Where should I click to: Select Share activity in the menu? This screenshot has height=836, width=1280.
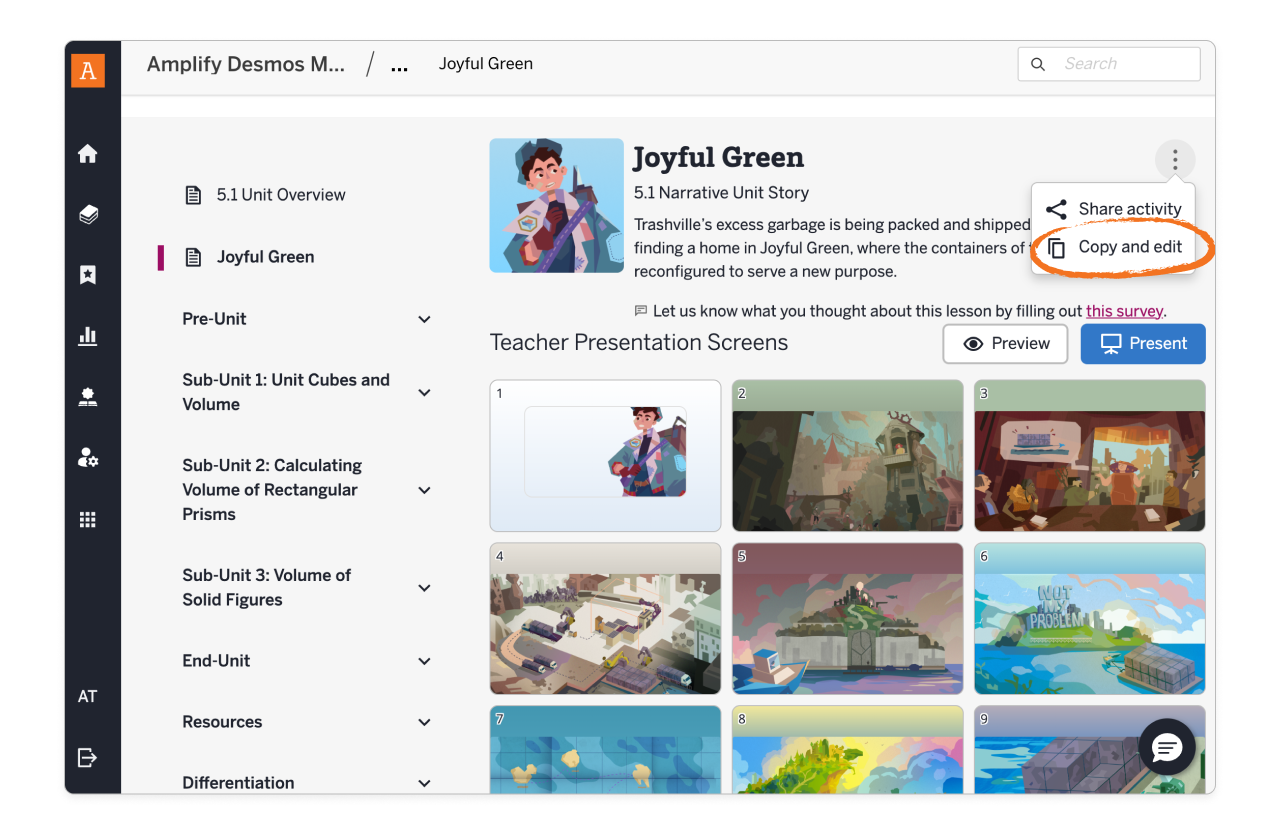pos(1130,209)
